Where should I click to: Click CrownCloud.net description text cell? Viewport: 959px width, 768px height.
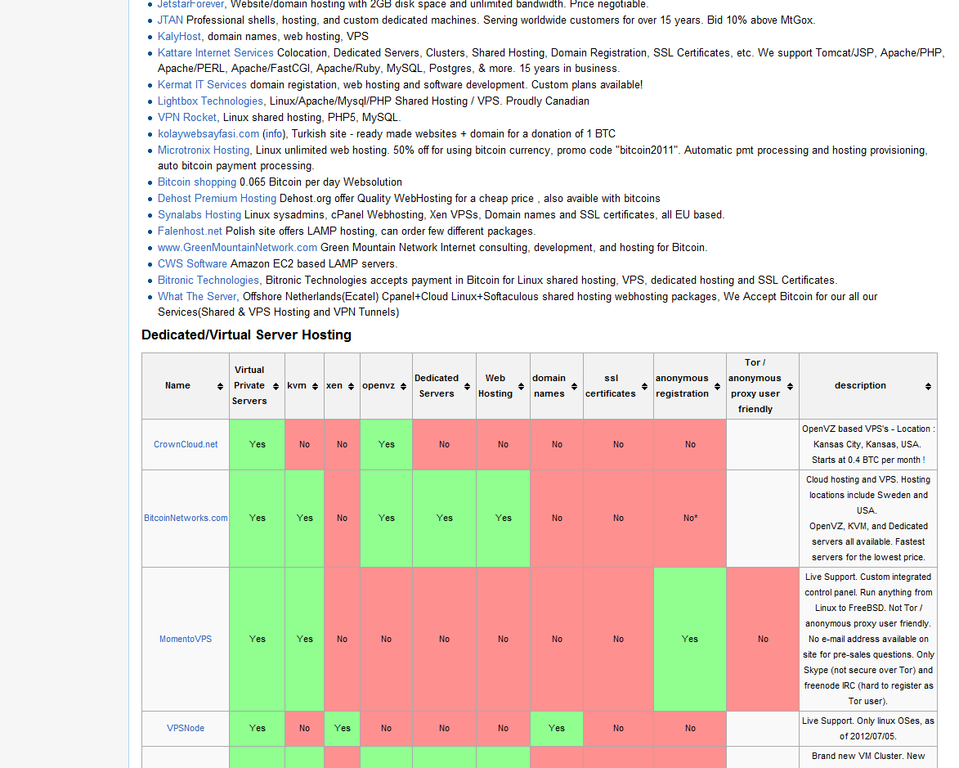(868, 445)
